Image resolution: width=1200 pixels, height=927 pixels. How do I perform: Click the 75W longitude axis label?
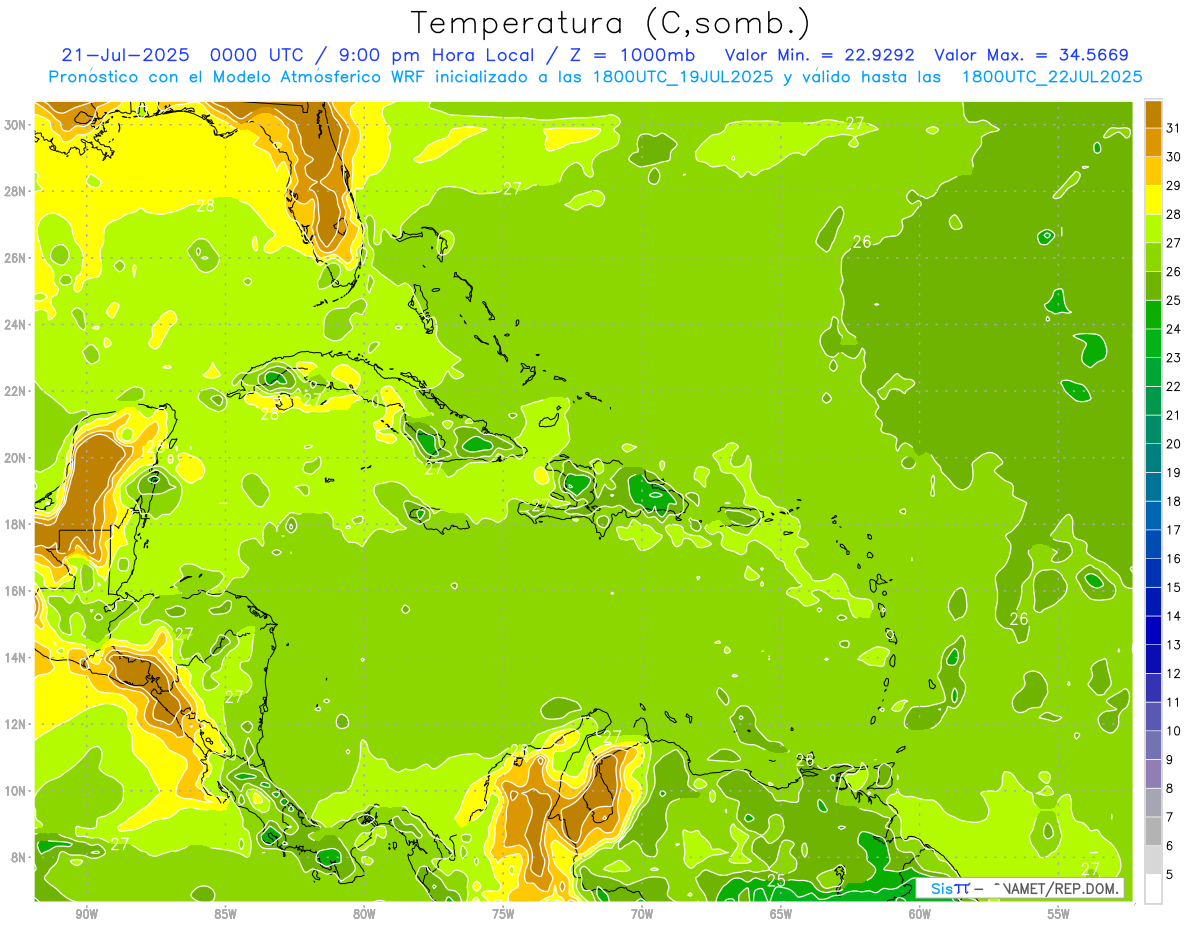[x=503, y=914]
